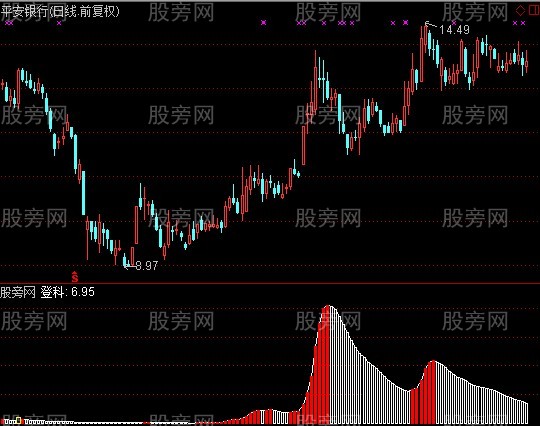Click the red S signal marker
Screen dimensions: 540x426
tap(75, 277)
